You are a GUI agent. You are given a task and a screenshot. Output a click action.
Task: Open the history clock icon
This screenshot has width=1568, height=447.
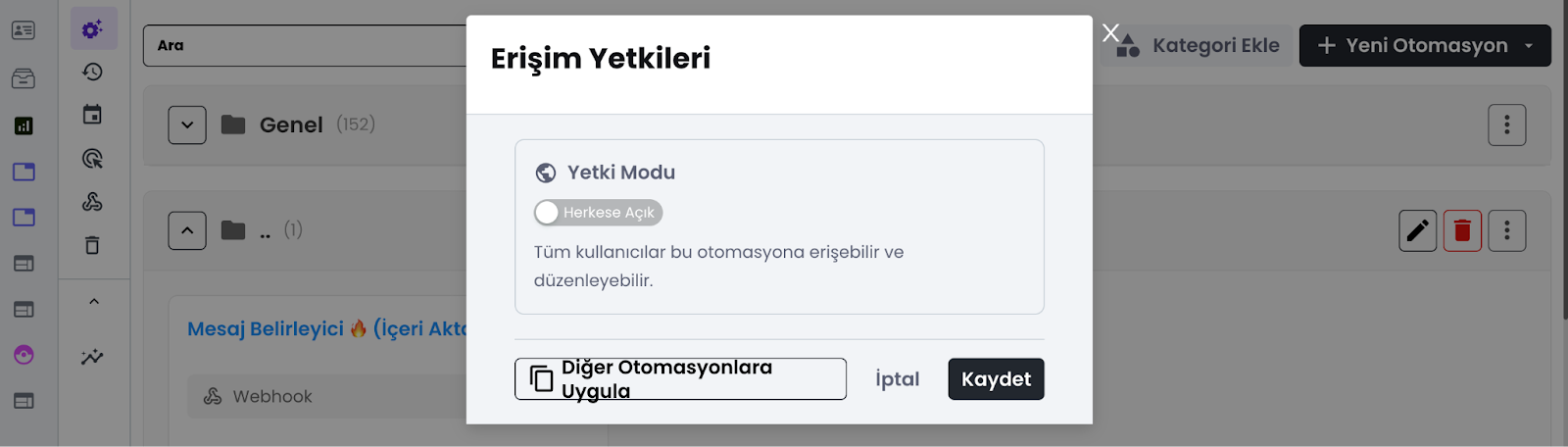point(92,72)
